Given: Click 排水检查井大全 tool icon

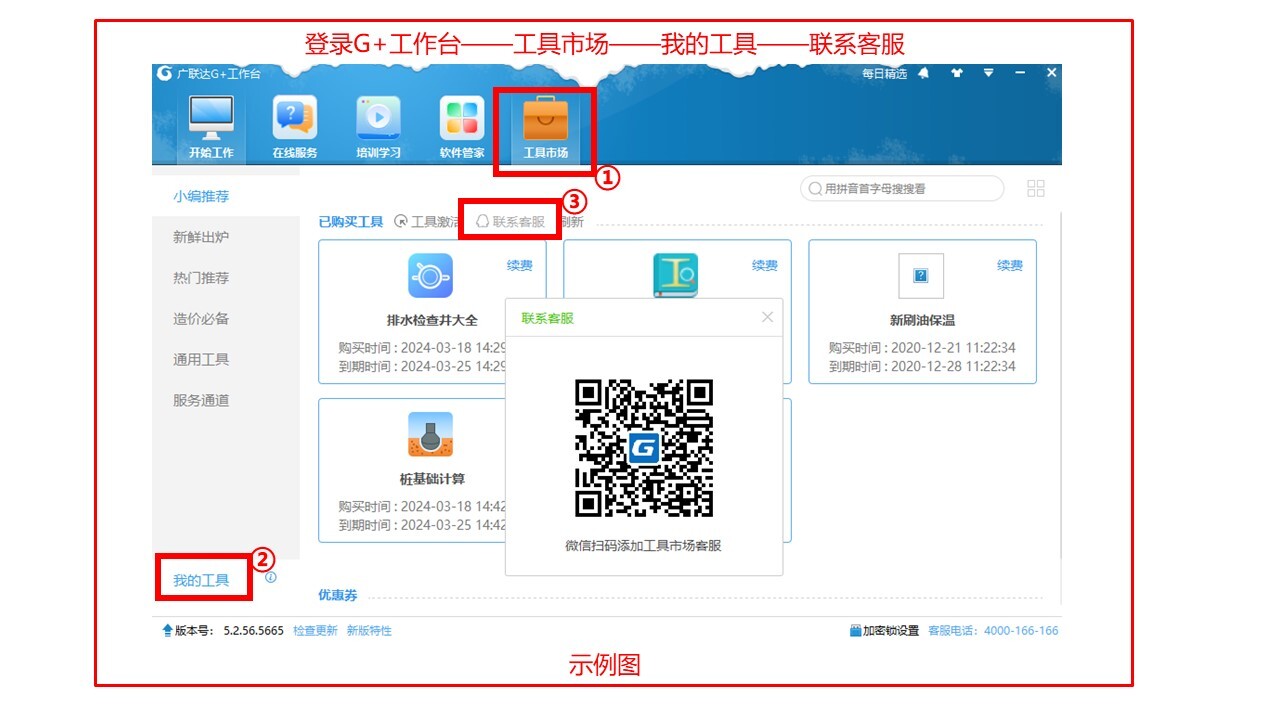Looking at the screenshot, I should click(430, 275).
